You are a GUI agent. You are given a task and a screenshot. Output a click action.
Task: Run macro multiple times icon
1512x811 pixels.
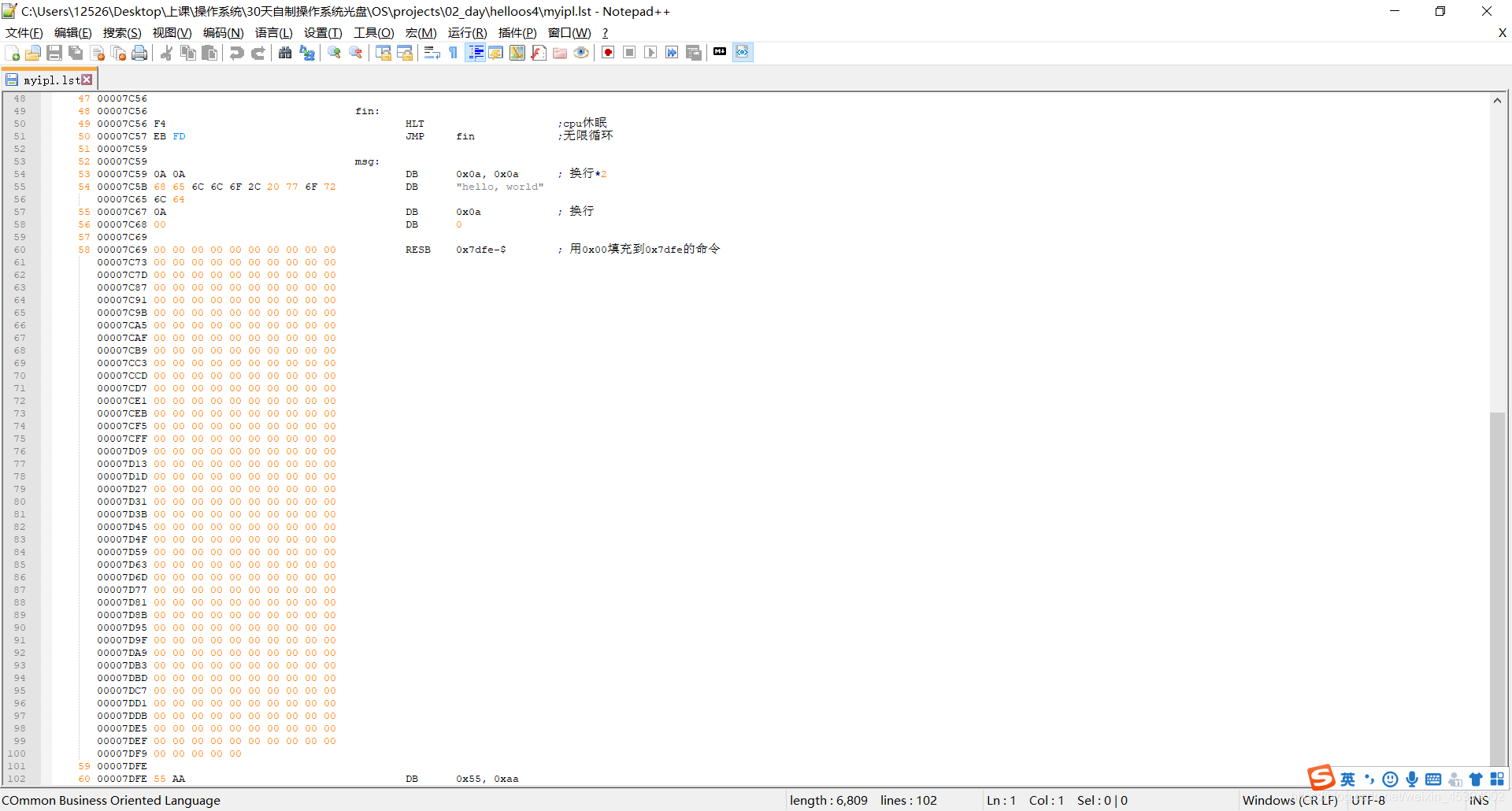[x=672, y=53]
